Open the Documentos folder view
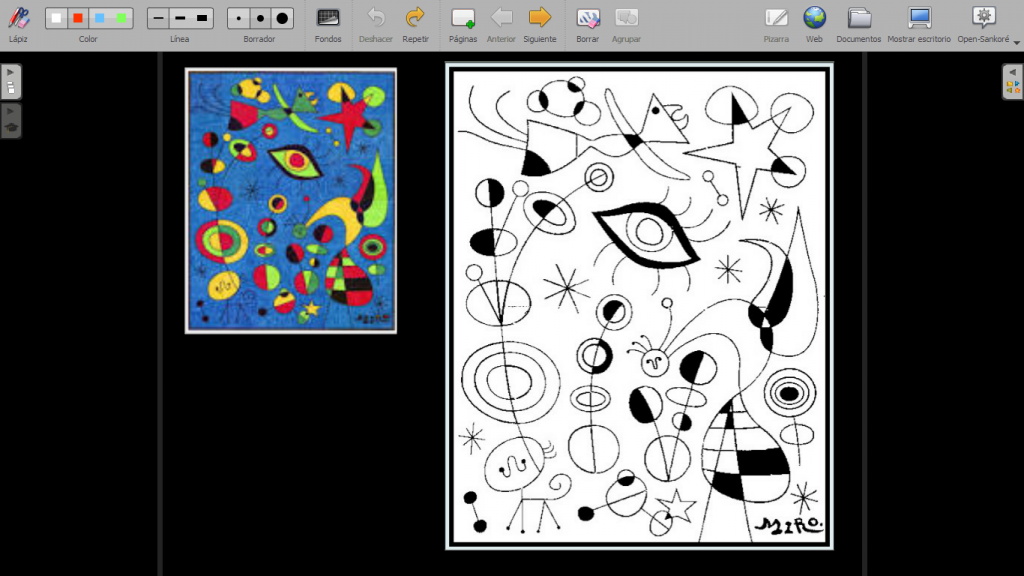Screen dimensions: 1024x576 pyautogui.click(x=859, y=24)
